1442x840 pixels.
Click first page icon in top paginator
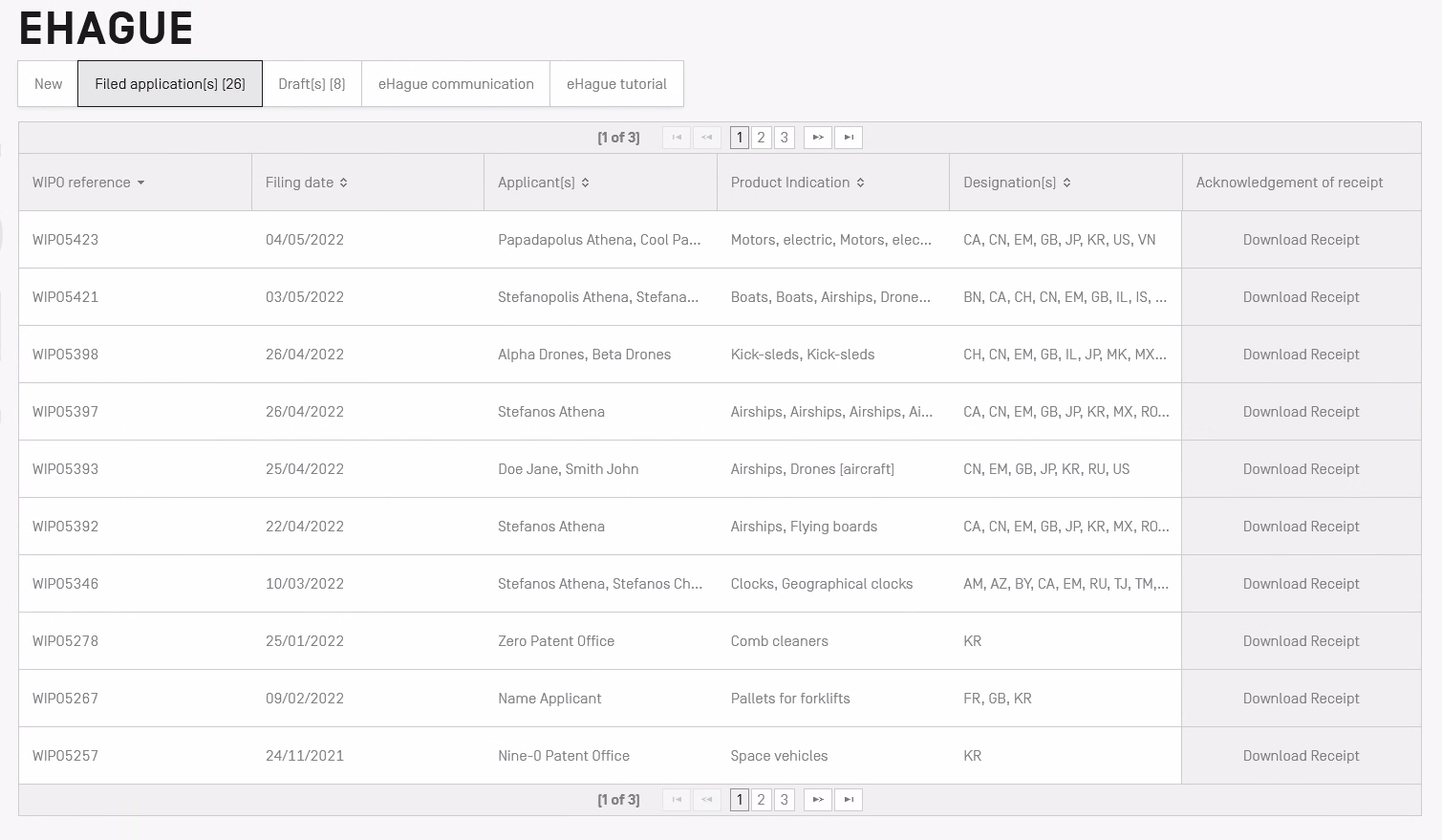coord(677,138)
